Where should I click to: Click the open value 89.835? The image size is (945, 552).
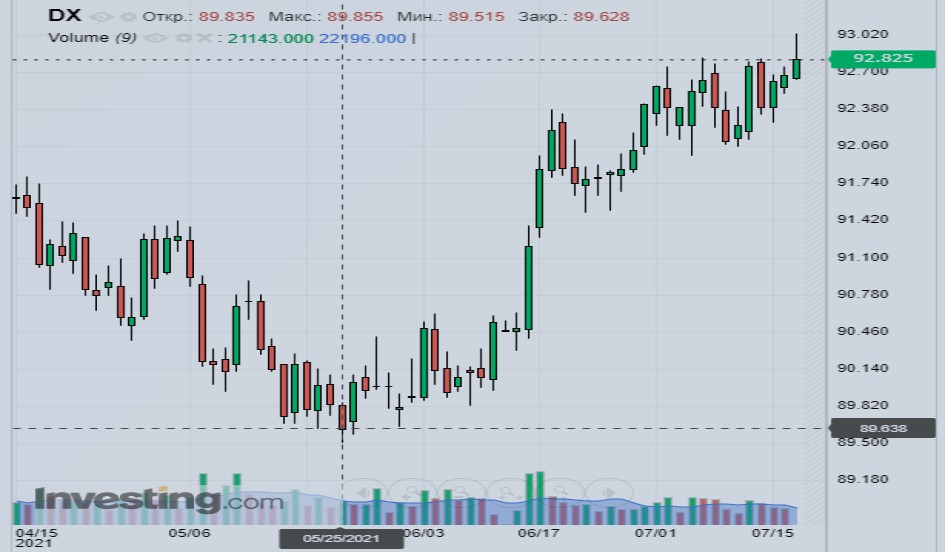pos(227,16)
